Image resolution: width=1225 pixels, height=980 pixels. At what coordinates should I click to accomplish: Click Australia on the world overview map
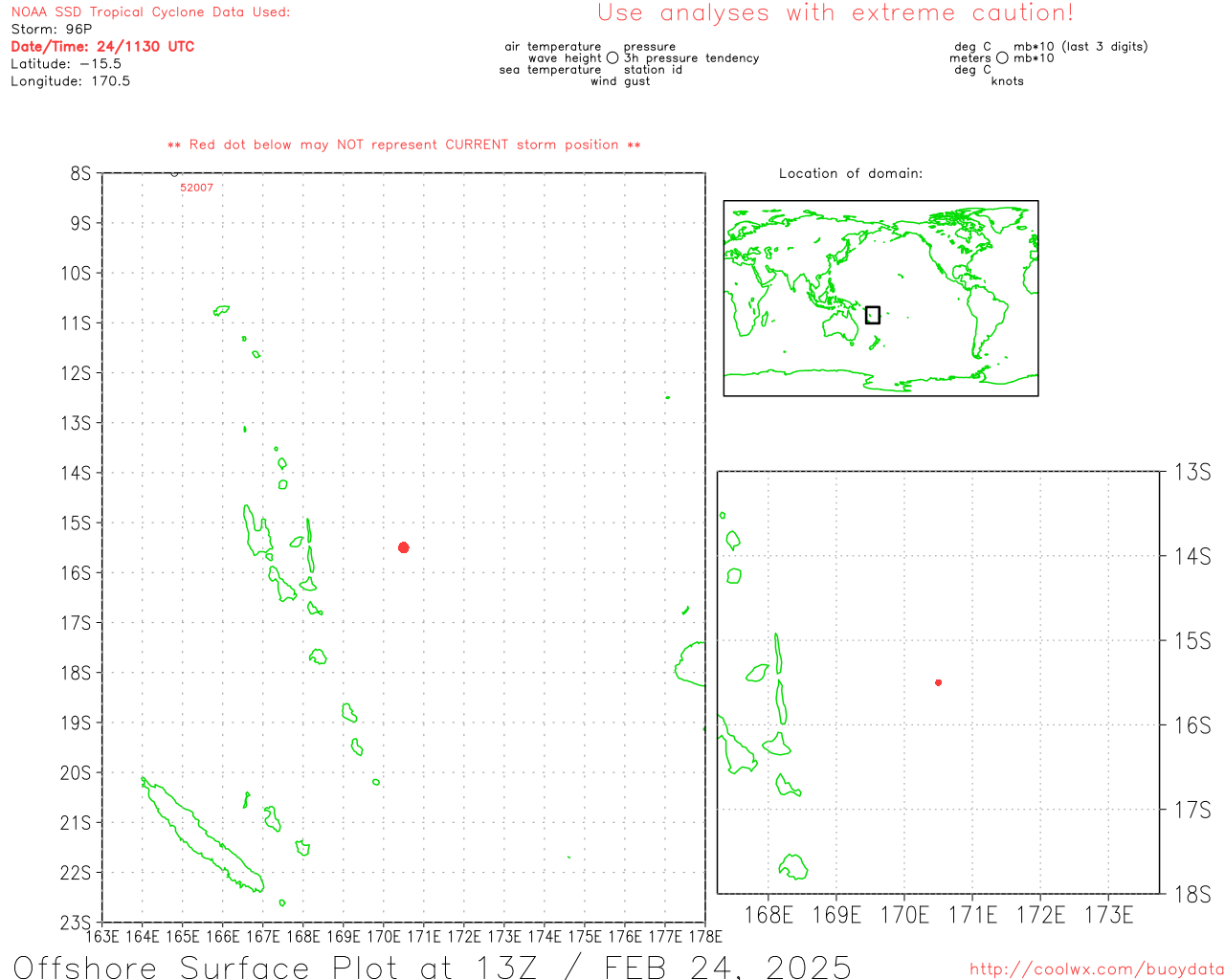[840, 328]
